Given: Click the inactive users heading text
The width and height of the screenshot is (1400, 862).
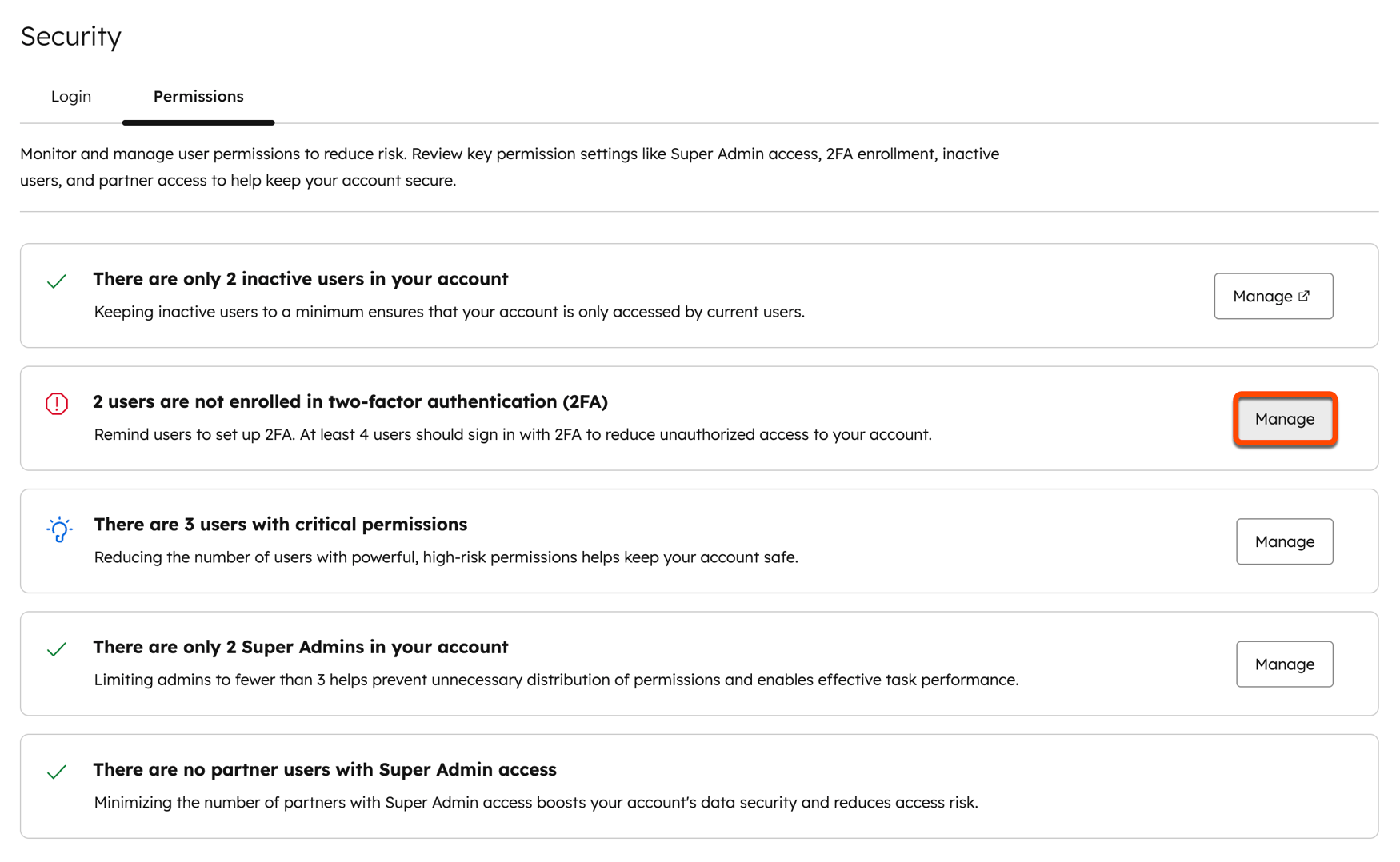Looking at the screenshot, I should (x=301, y=279).
